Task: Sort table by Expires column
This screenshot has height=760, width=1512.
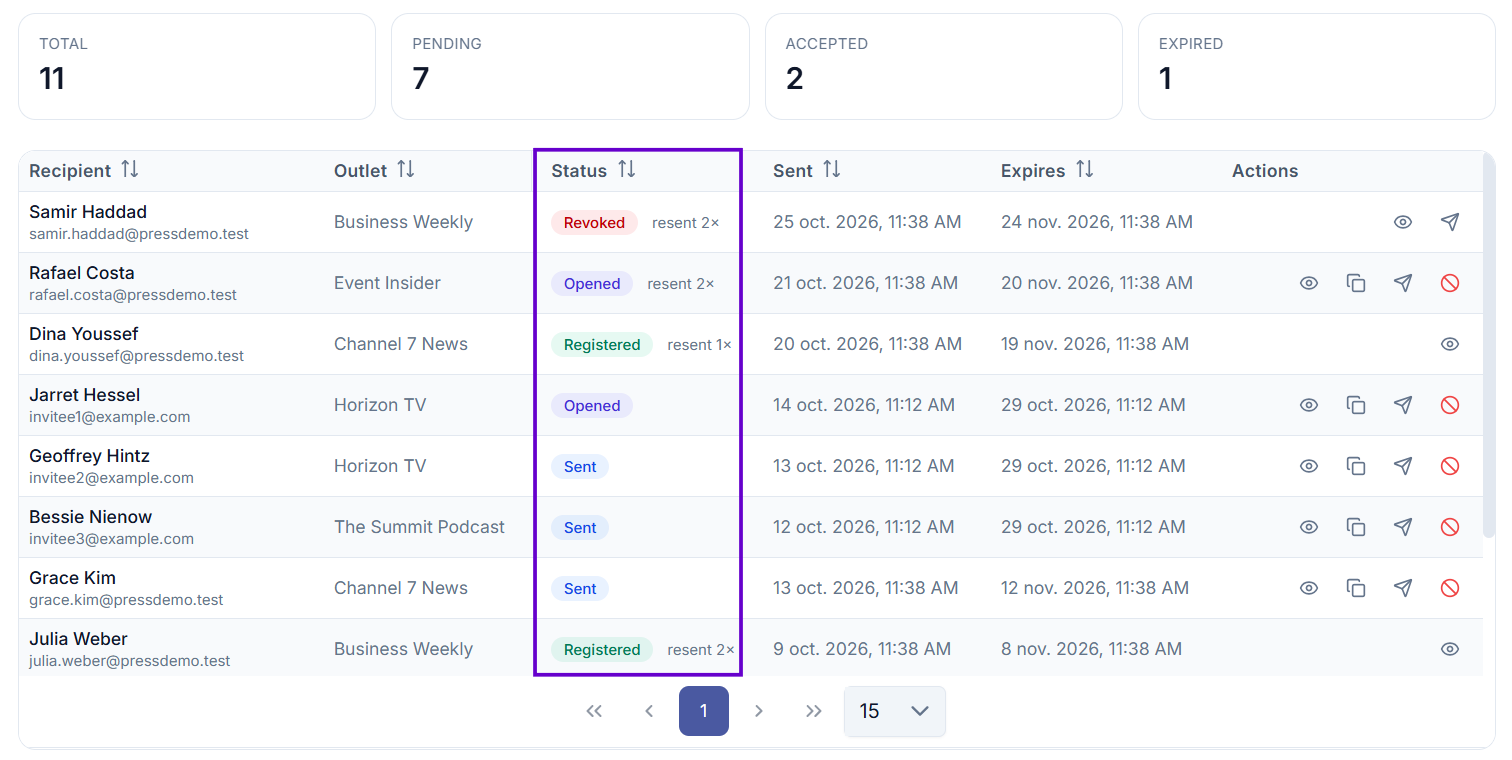Action: 1084,170
